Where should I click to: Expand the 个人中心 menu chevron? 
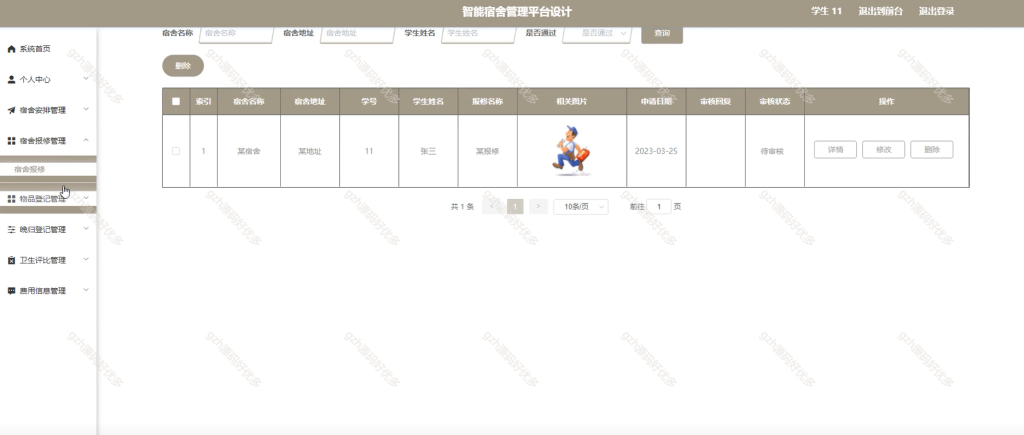pos(86,79)
